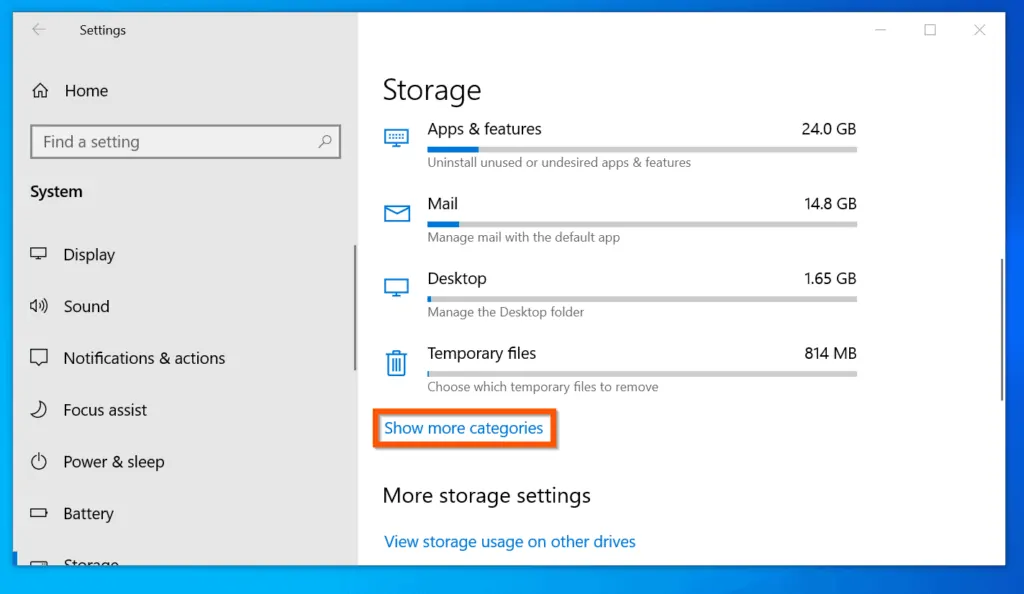Click the Temporary files trash icon
The width and height of the screenshot is (1024, 594).
(396, 362)
